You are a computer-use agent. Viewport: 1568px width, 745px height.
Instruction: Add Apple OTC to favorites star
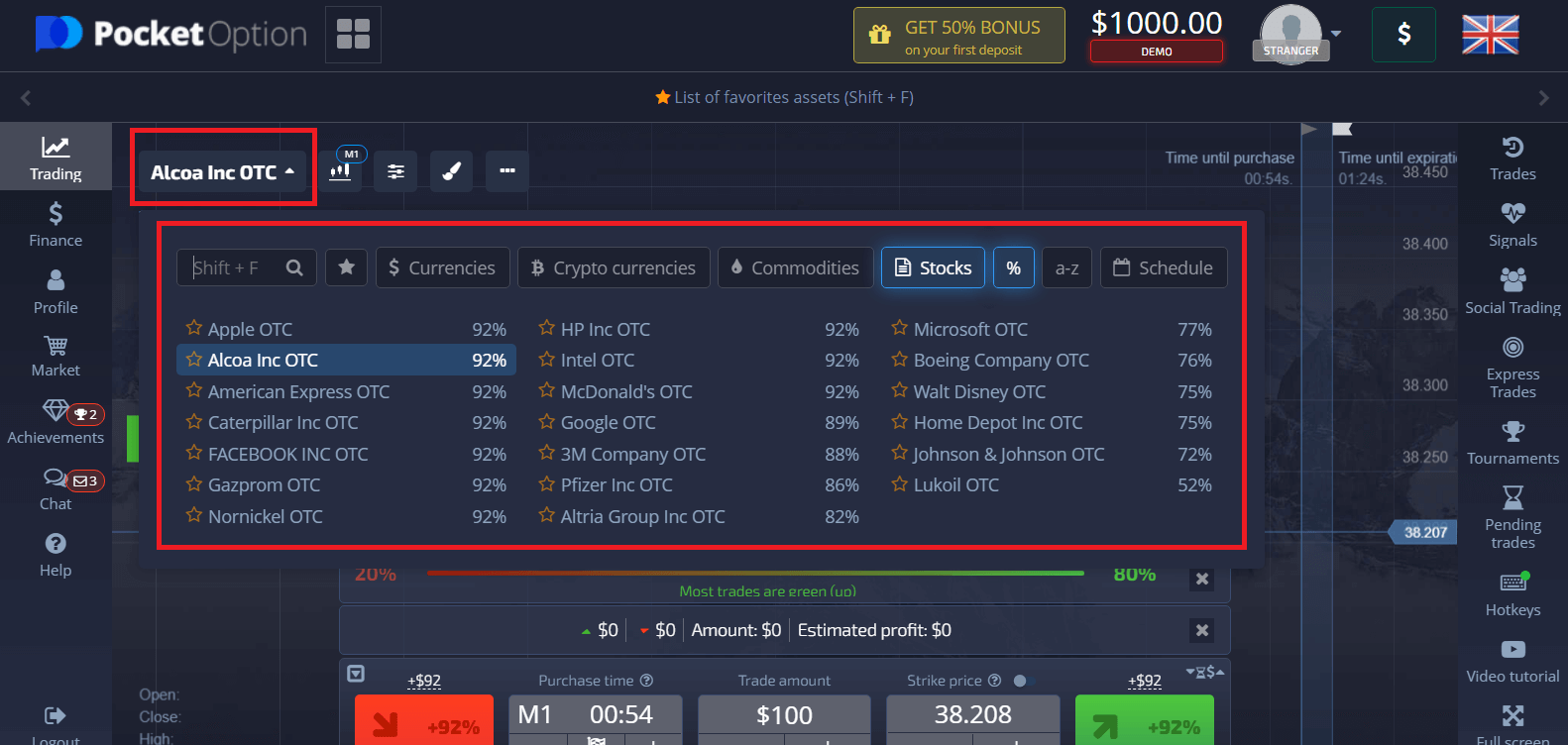(194, 328)
